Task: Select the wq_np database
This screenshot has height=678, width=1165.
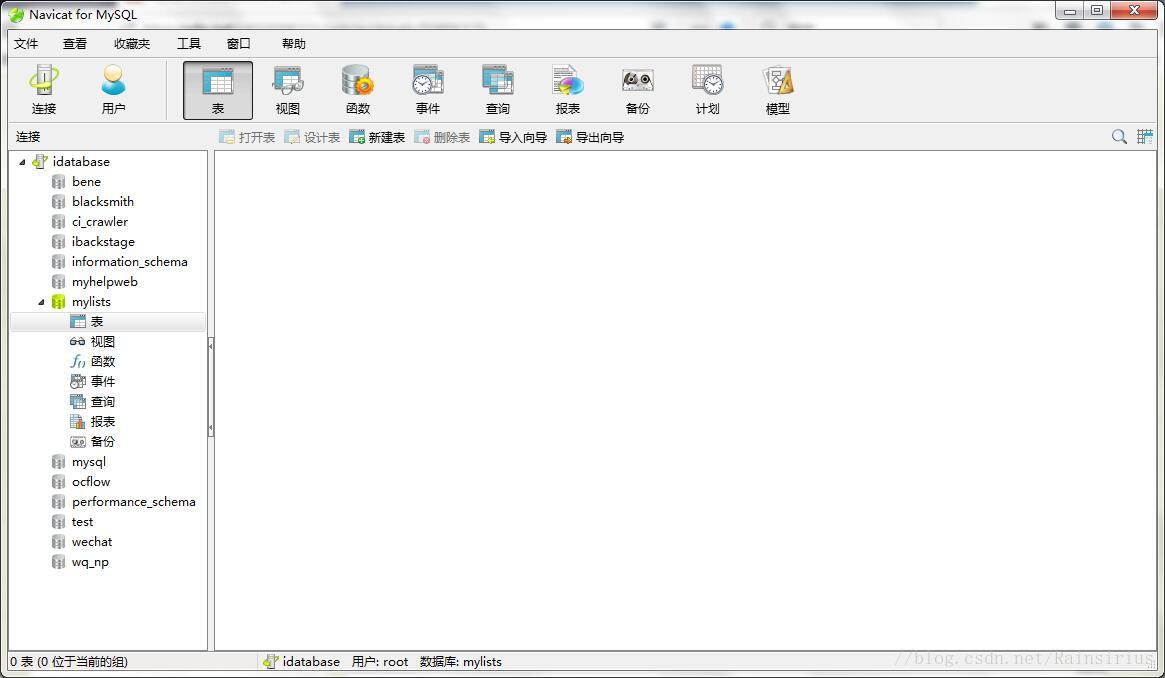Action: point(90,562)
